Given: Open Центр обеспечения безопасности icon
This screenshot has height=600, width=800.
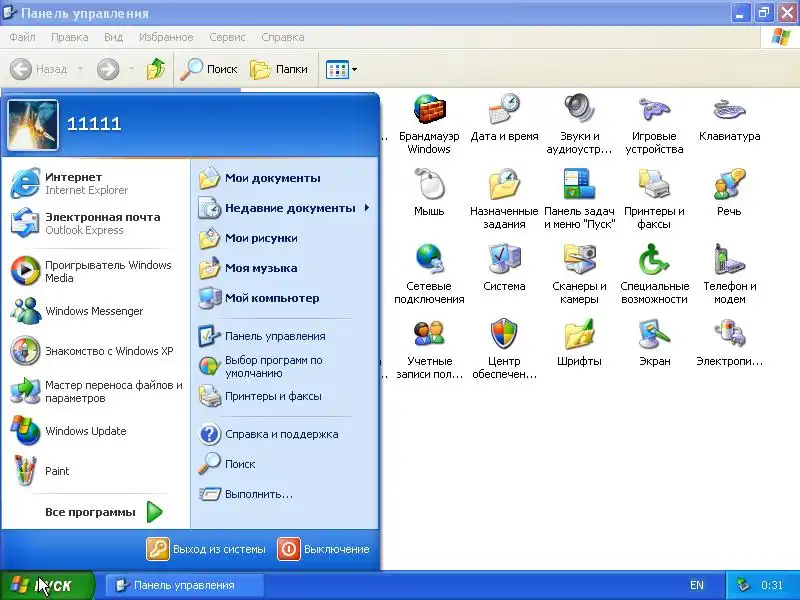Looking at the screenshot, I should coord(504,349).
